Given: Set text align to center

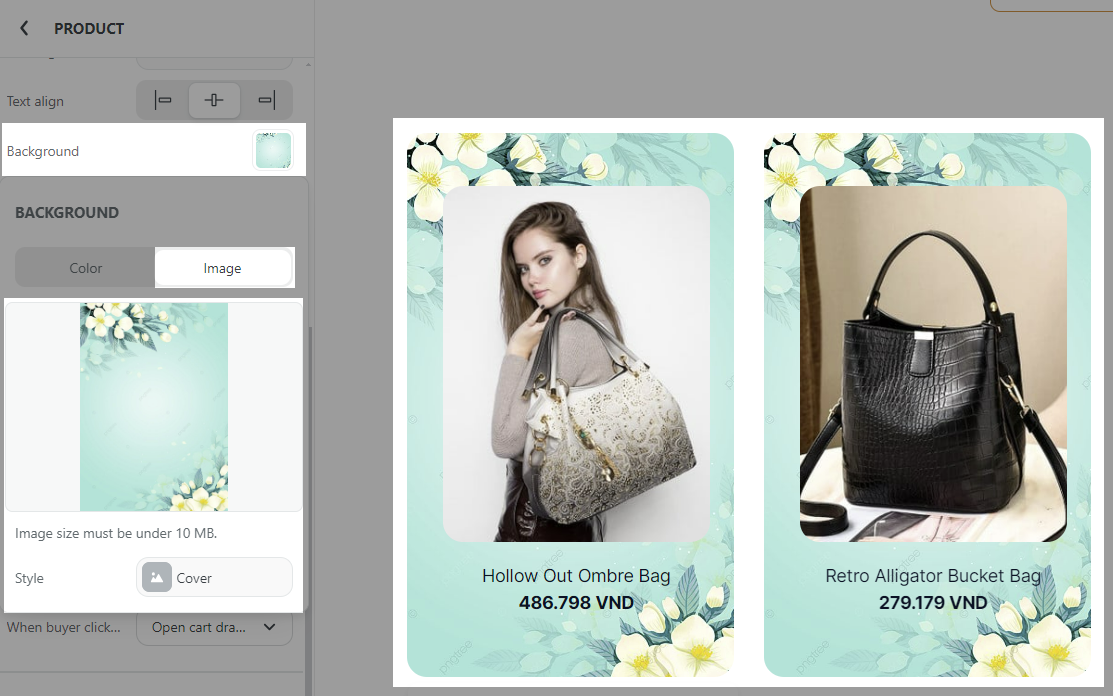Looking at the screenshot, I should coord(214,101).
